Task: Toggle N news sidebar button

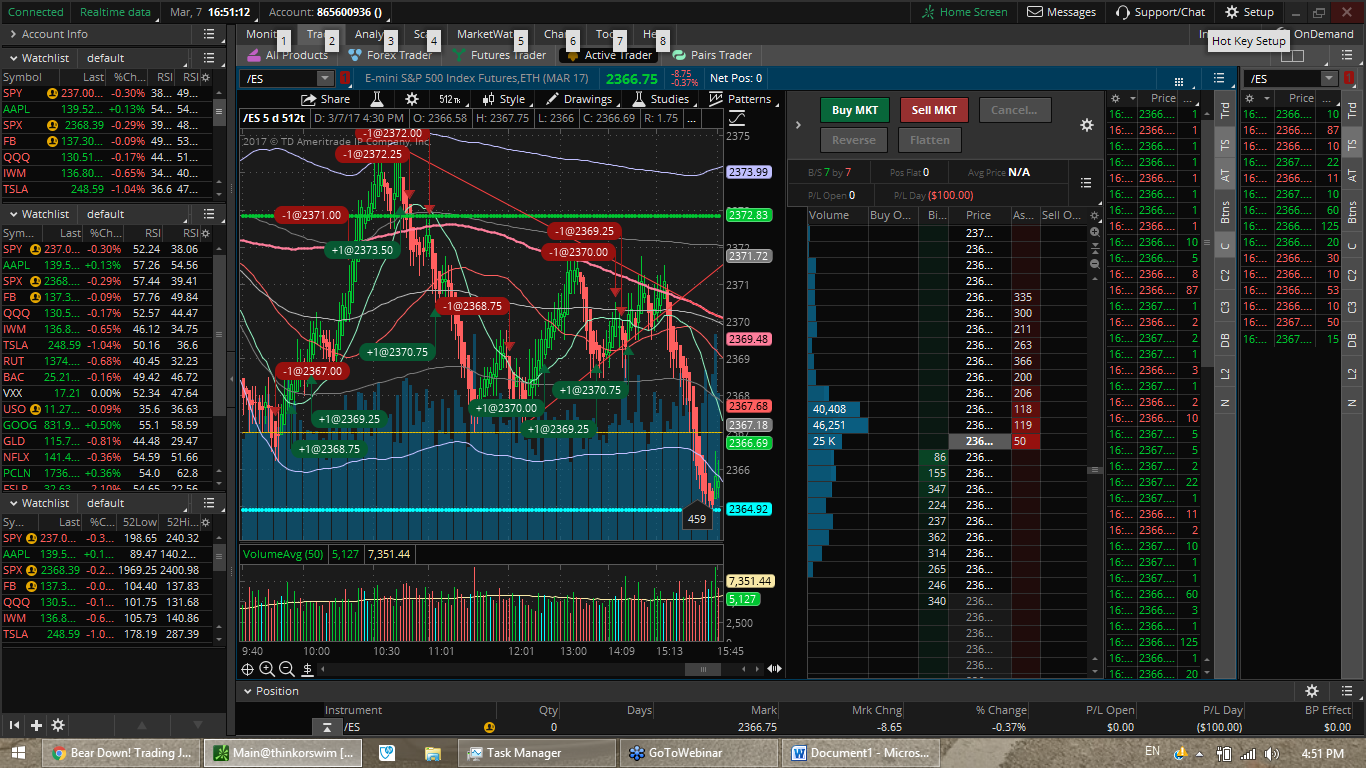Action: [1225, 402]
